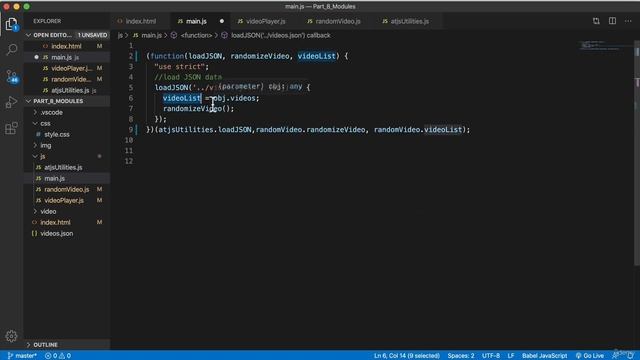The width and height of the screenshot is (640, 360).
Task: Open the Explorer view in activity bar
Action: (11, 24)
